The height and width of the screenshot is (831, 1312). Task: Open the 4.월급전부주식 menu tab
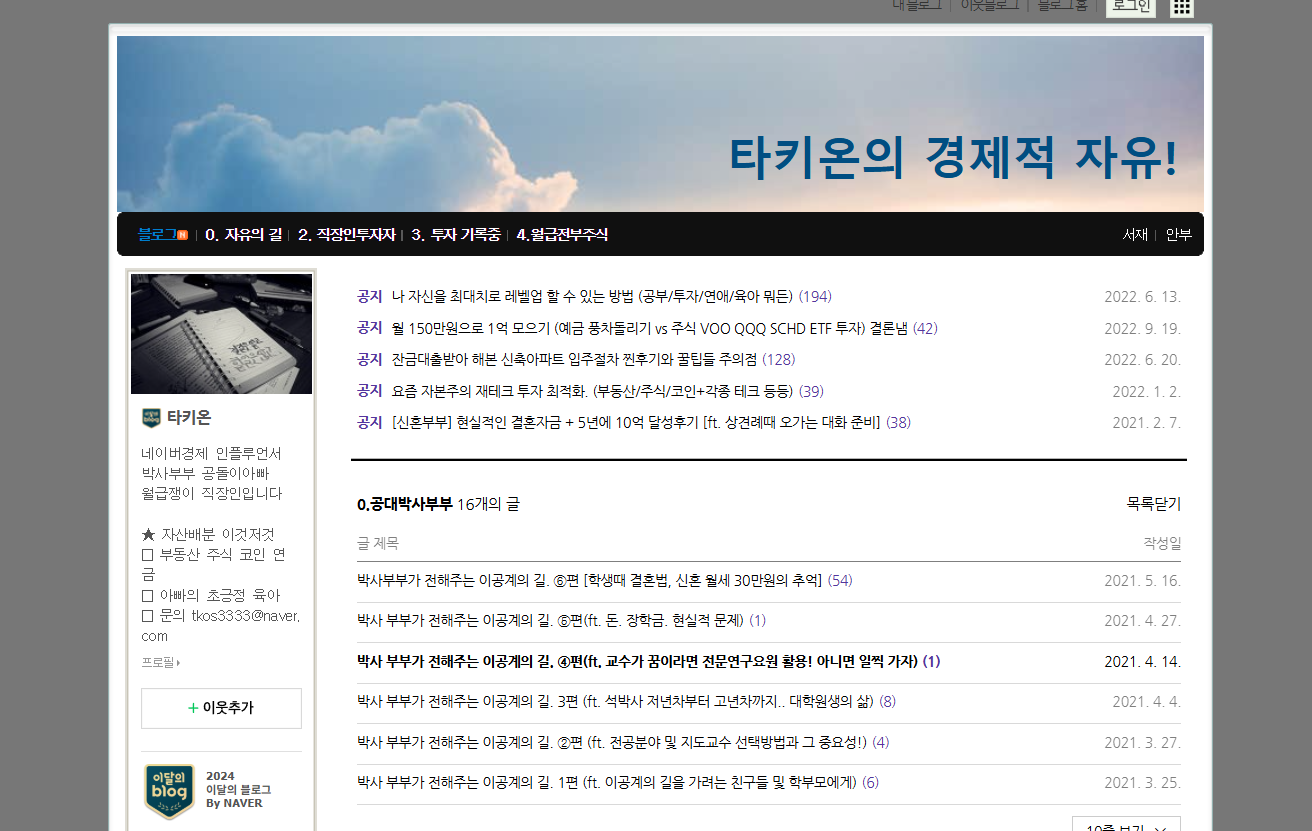pyautogui.click(x=562, y=235)
